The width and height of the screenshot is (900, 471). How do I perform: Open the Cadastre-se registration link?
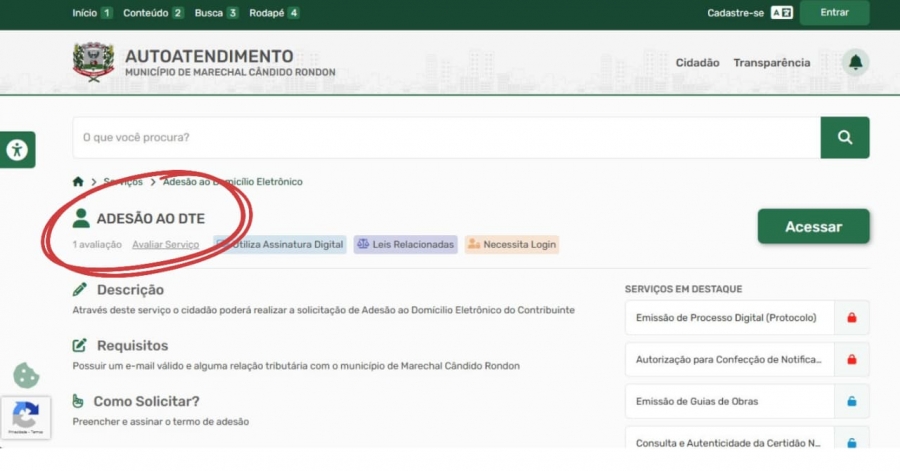735,13
